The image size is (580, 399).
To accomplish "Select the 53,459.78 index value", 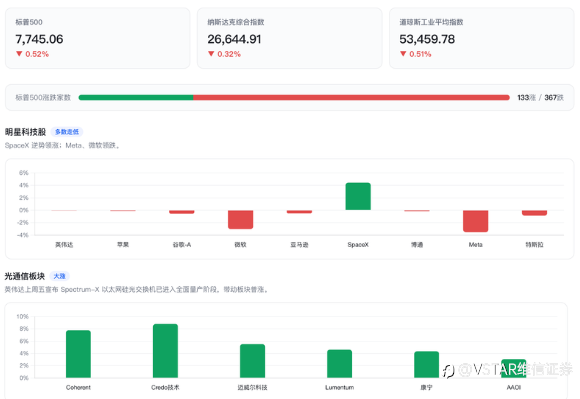I will 427,39.
